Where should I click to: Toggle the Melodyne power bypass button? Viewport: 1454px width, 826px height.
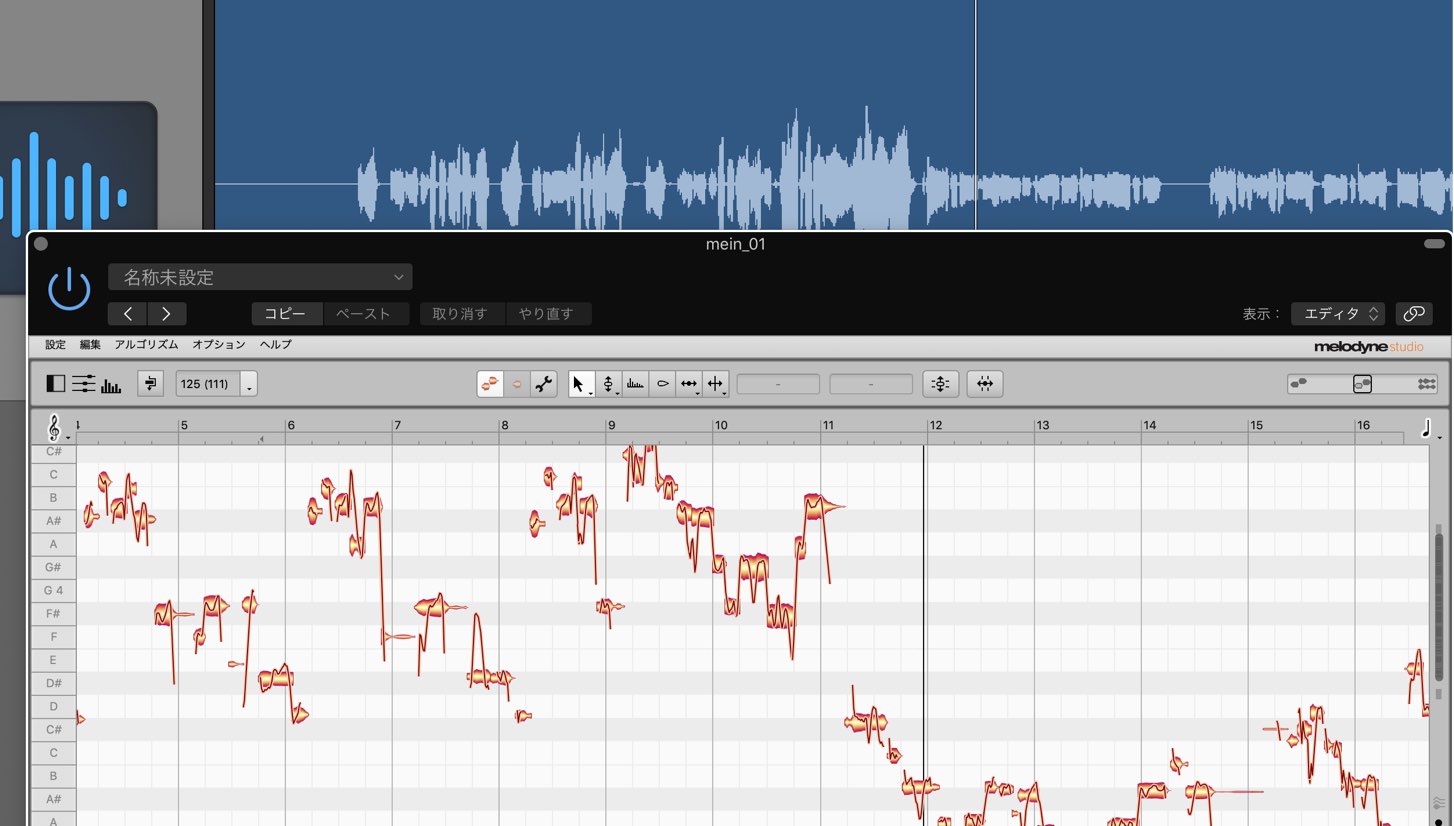(69, 290)
